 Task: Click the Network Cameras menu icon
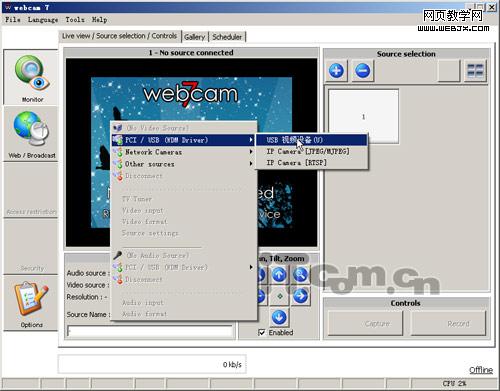(118, 152)
